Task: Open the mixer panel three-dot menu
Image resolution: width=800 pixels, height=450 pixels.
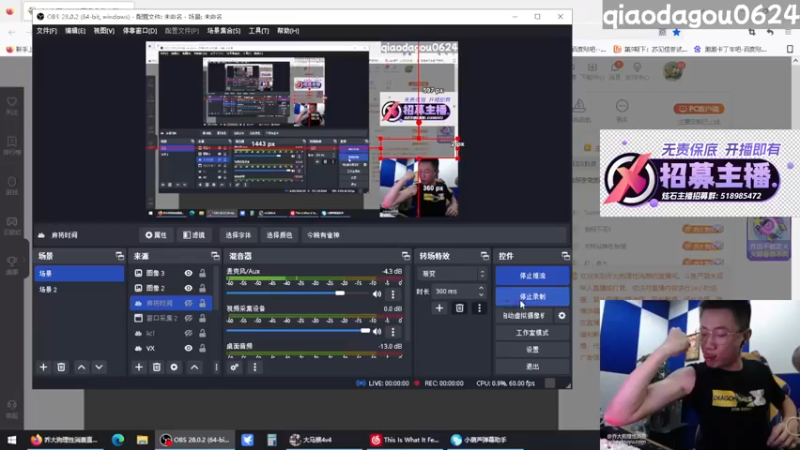Action: point(255,367)
